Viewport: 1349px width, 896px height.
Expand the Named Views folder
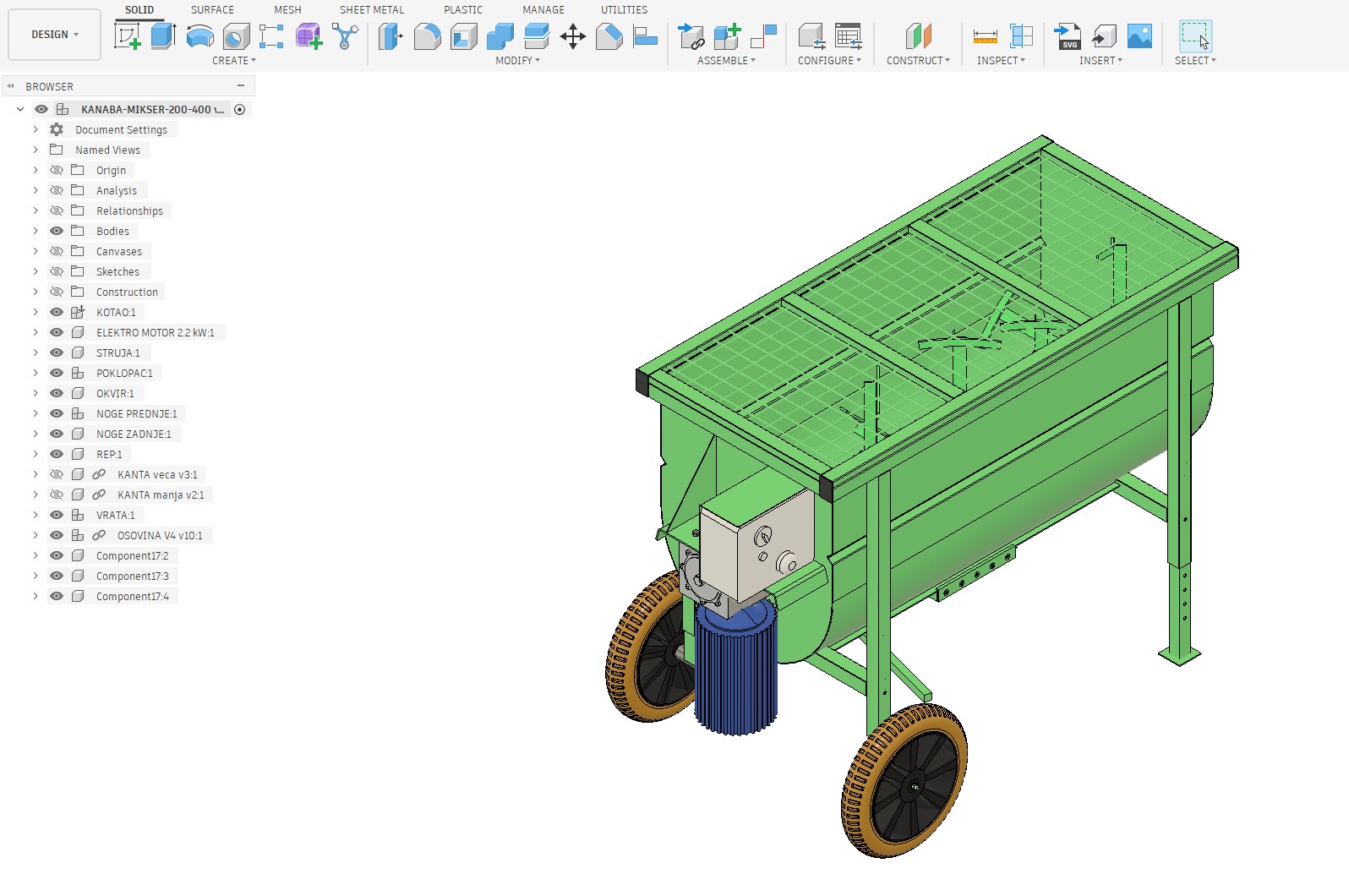35,150
